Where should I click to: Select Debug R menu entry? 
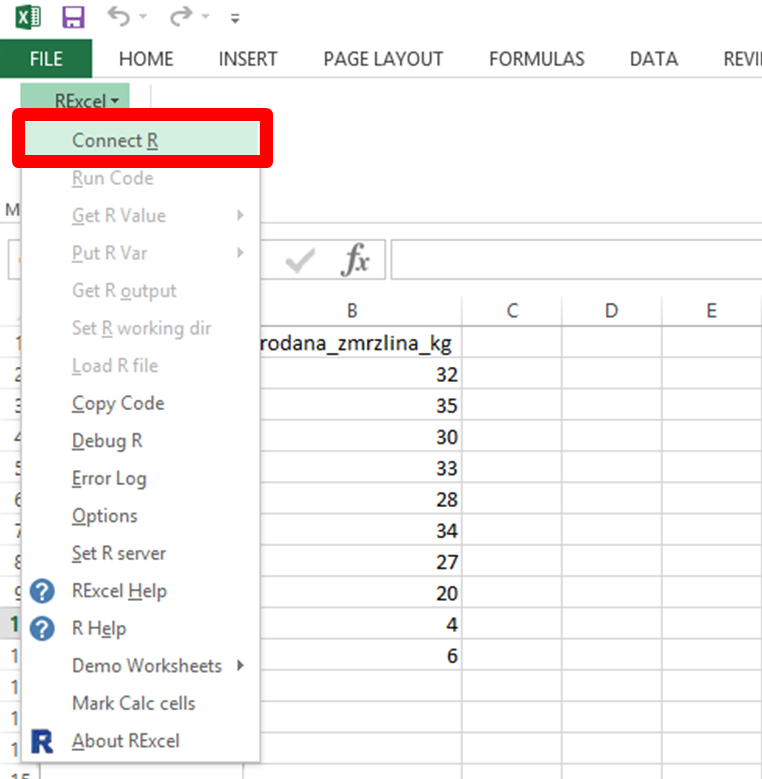click(141, 441)
